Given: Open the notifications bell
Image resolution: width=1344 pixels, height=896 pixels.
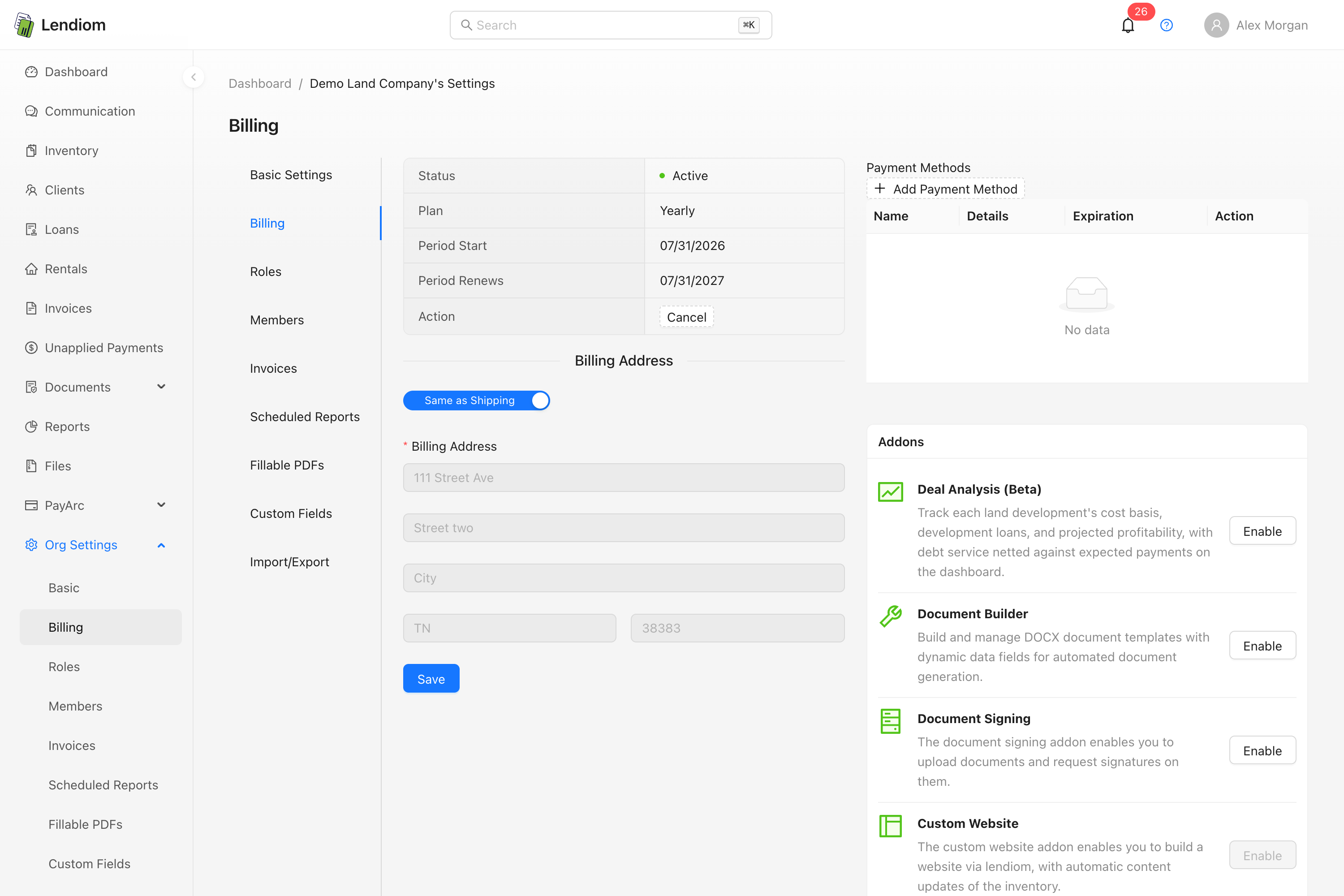Looking at the screenshot, I should (1128, 25).
